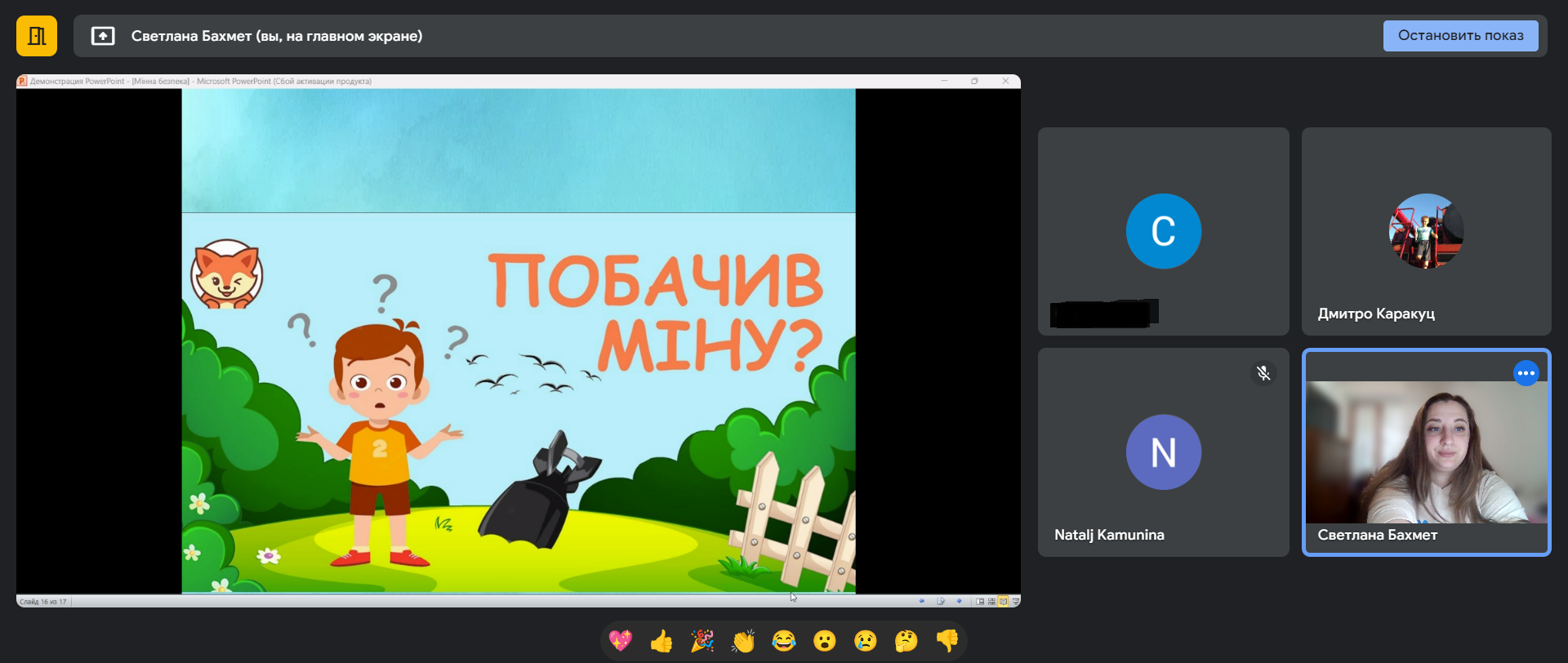Send the thumbs down reaction
This screenshot has width=1568, height=663.
[947, 641]
